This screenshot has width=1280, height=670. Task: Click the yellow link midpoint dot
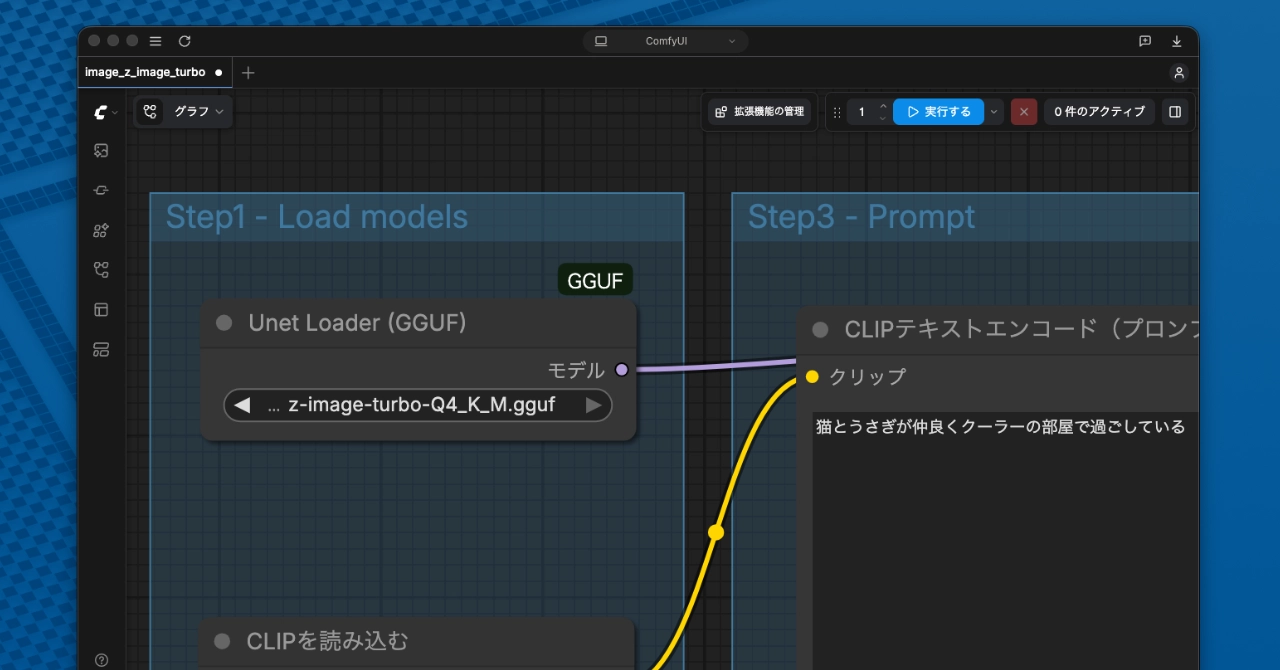coord(715,532)
